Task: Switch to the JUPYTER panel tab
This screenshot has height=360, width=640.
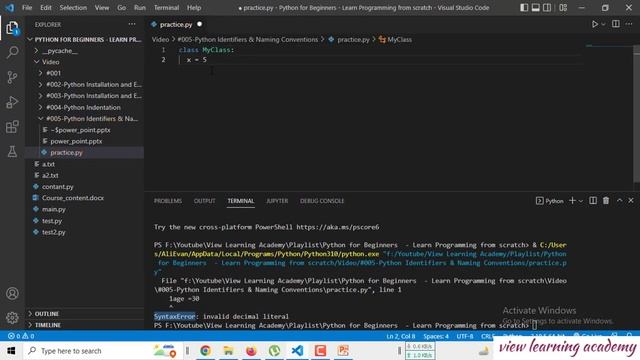Action: 277,201
